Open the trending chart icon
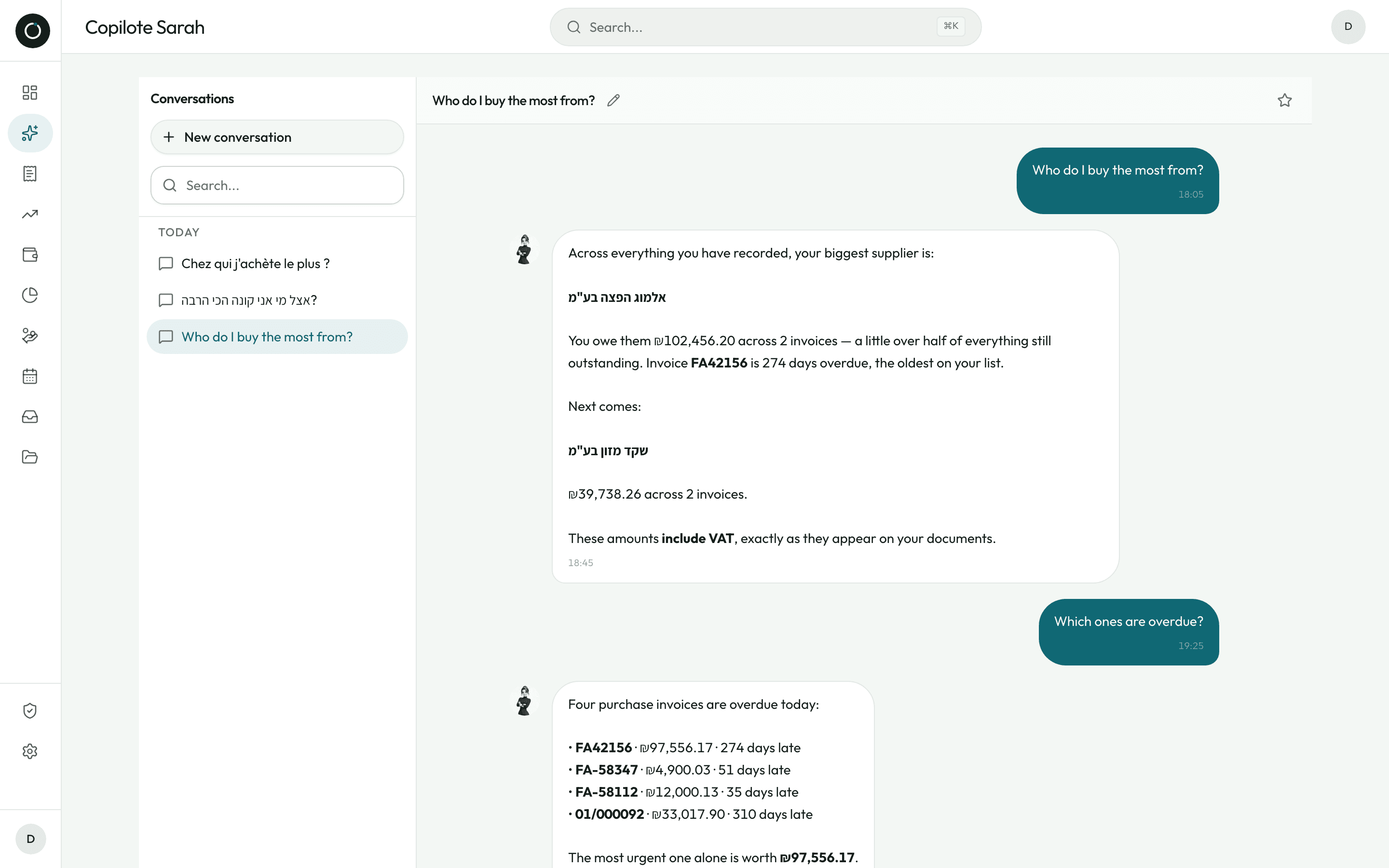 (x=30, y=214)
